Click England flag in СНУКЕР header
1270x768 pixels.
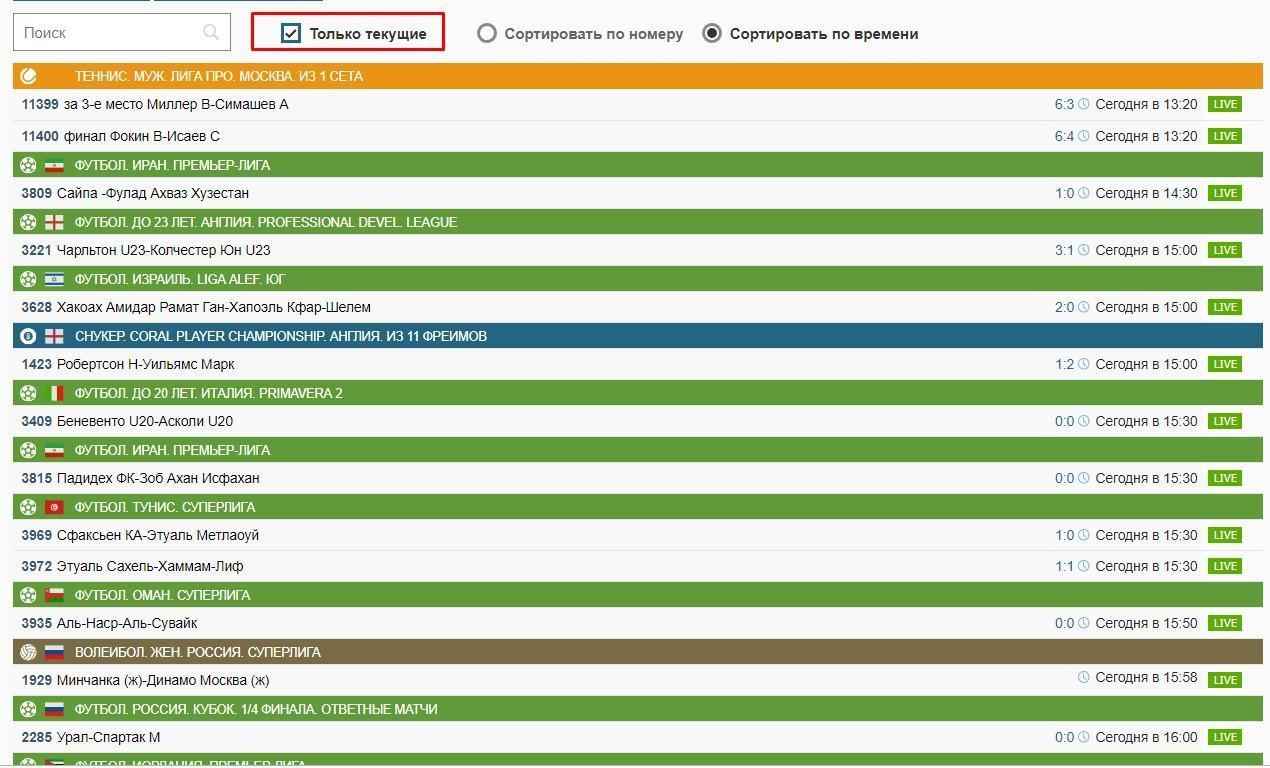coord(54,336)
